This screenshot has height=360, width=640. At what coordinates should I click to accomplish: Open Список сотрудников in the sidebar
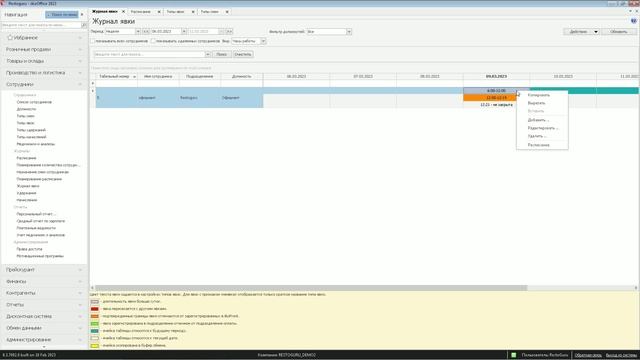tap(34, 102)
